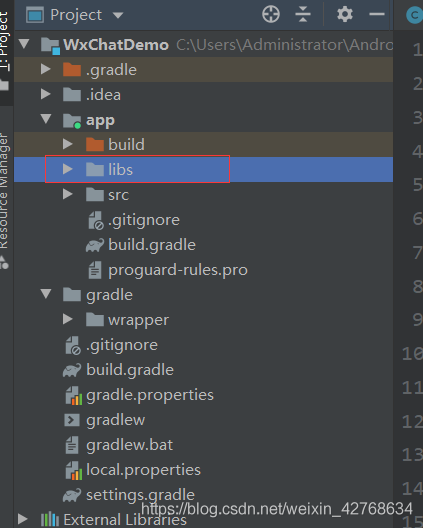Open the Resource Manager side tab
The height and width of the screenshot is (528, 423).
coord(3,191)
